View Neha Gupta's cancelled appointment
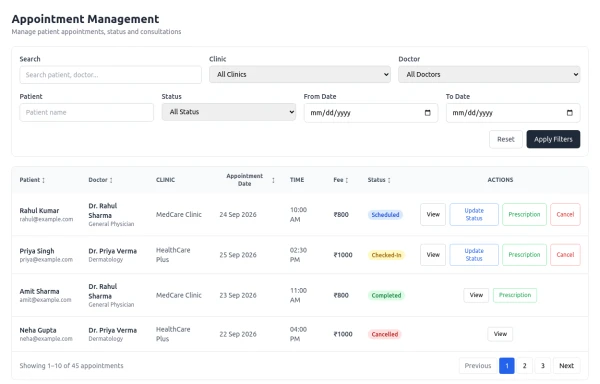Image resolution: width=600 pixels, height=384 pixels. point(500,334)
